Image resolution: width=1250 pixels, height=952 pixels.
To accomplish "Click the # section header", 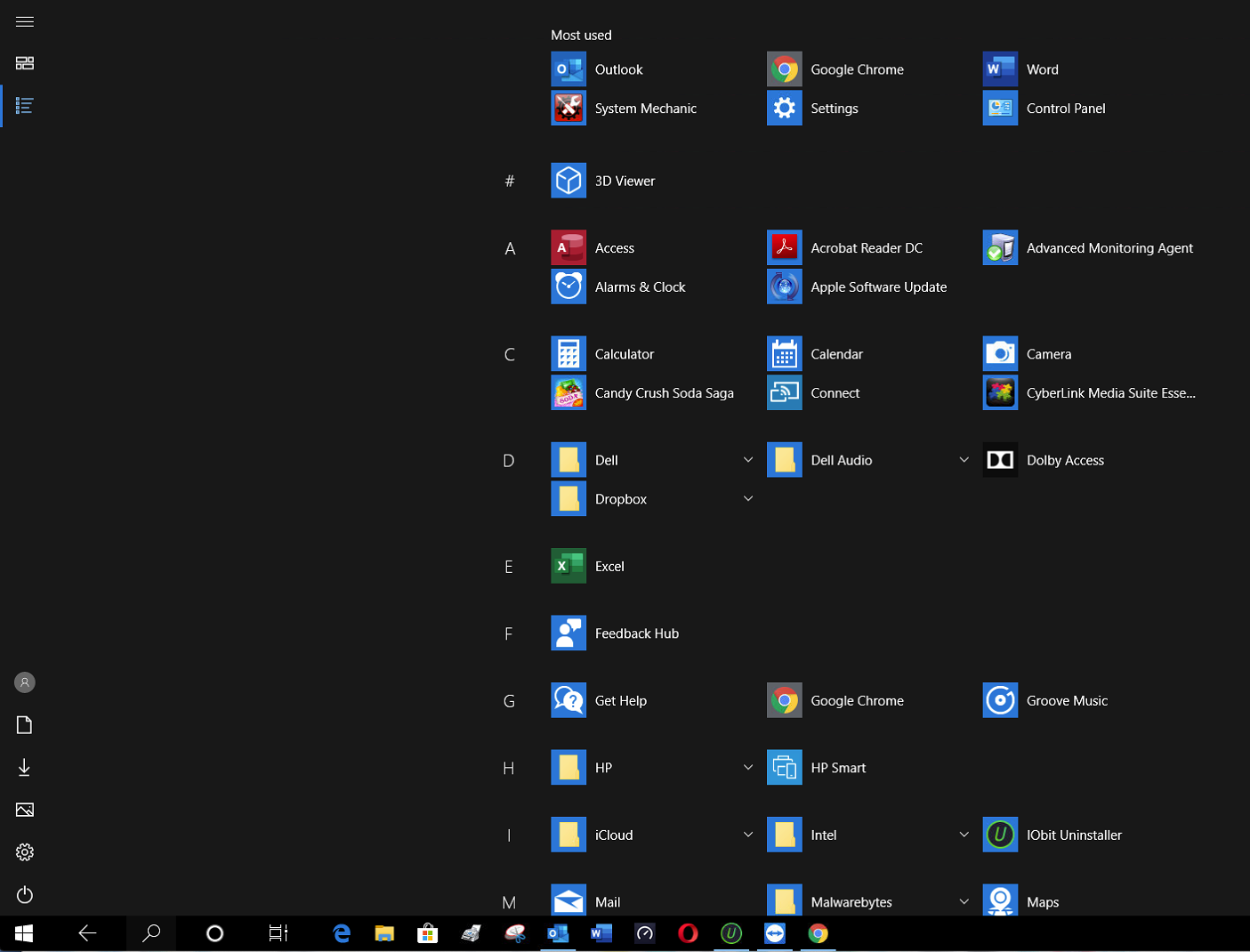I will 510,181.
